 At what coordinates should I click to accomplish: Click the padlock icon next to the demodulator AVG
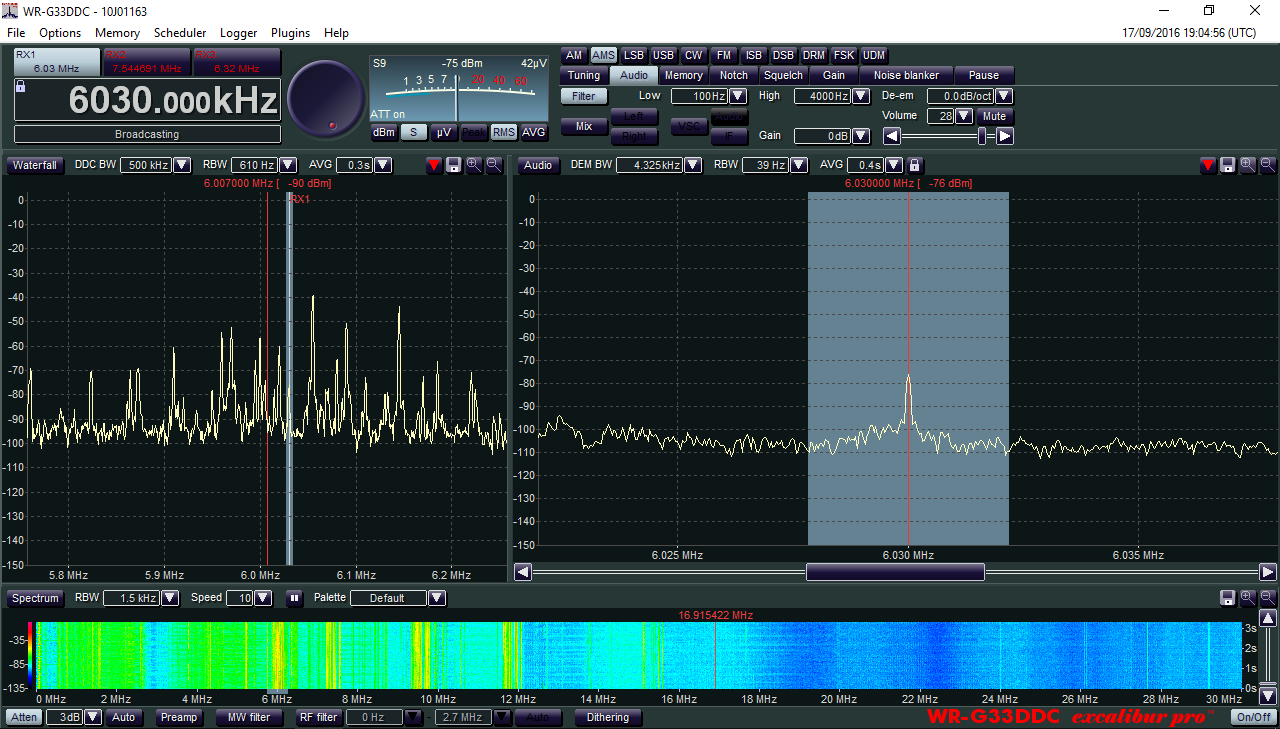point(914,165)
